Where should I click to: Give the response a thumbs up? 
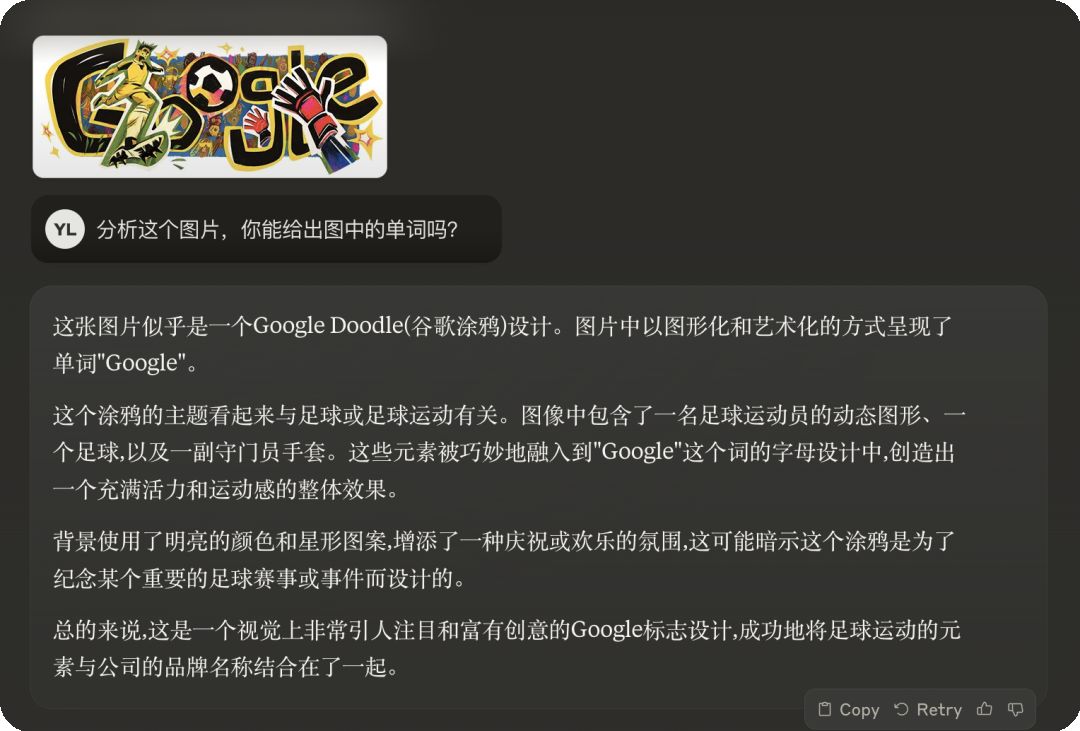pyautogui.click(x=985, y=709)
